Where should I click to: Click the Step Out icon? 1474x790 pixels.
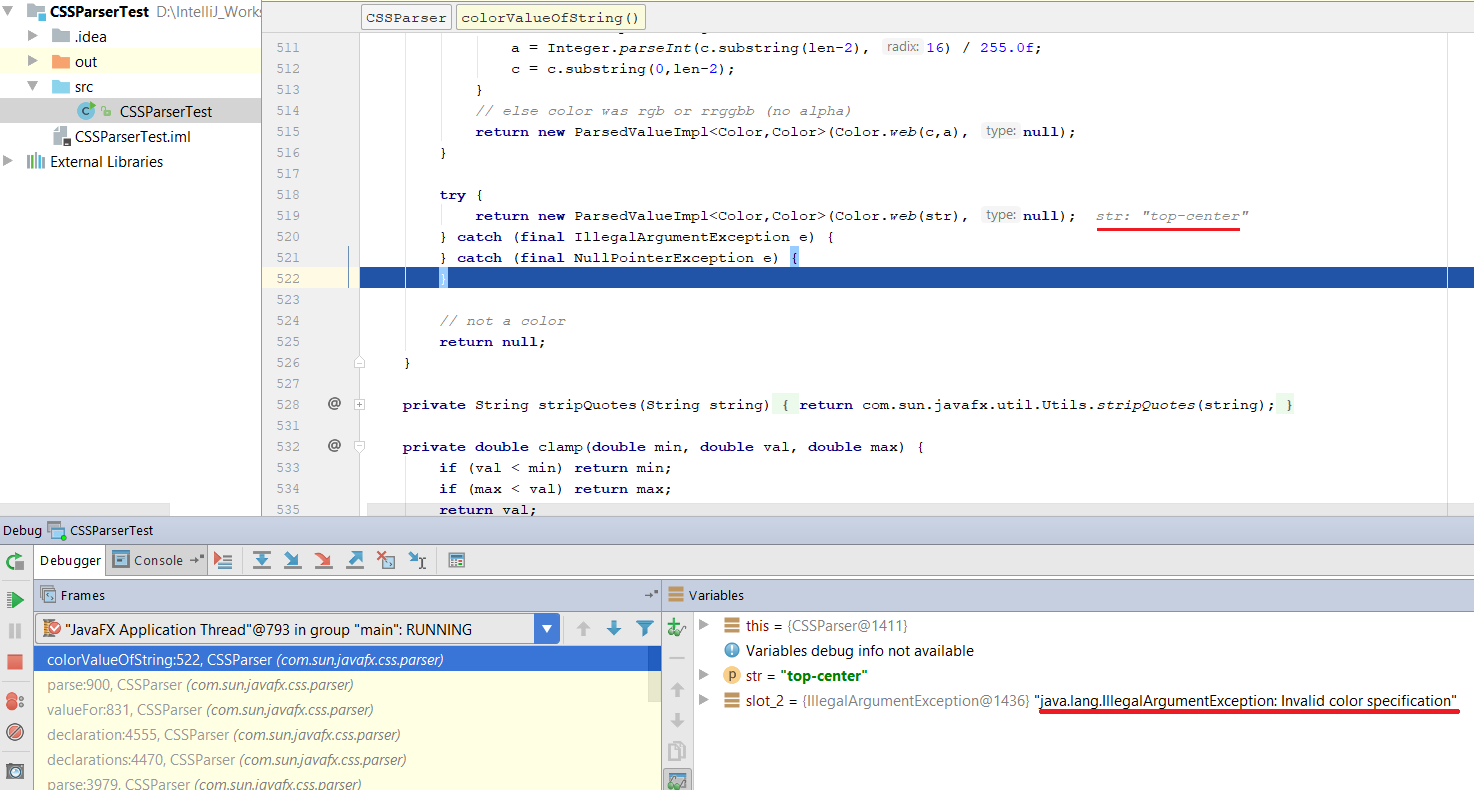[355, 560]
